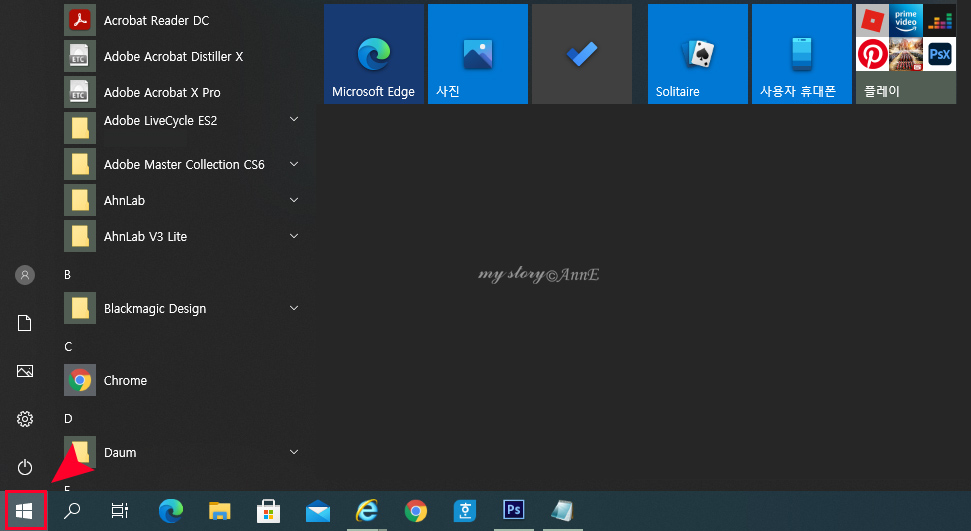Open Task View from the taskbar
The image size is (971, 531).
click(x=120, y=511)
